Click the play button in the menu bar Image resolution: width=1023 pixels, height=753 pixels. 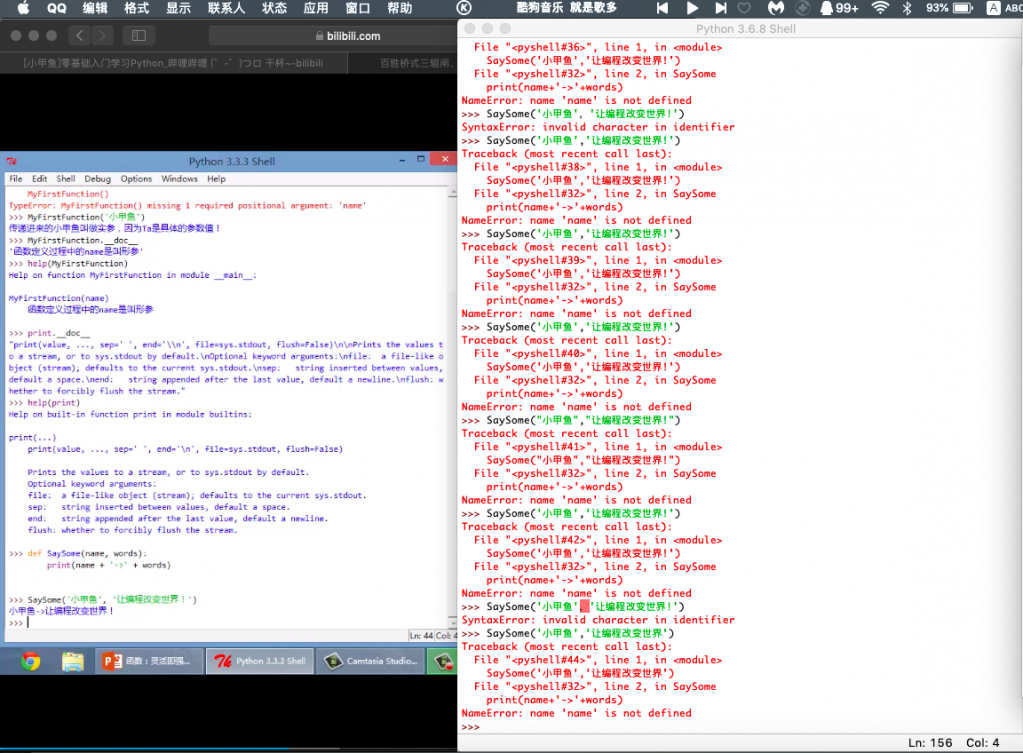click(x=692, y=8)
